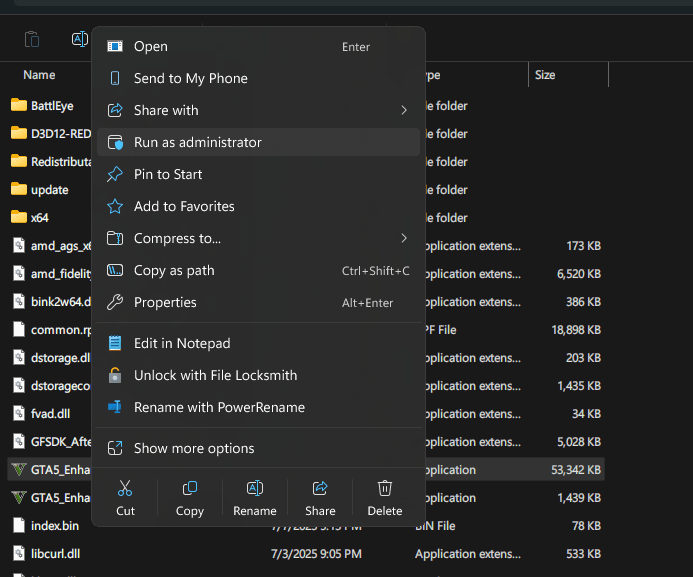
Task: Choose Rename with PowerRename
Action: click(x=219, y=407)
